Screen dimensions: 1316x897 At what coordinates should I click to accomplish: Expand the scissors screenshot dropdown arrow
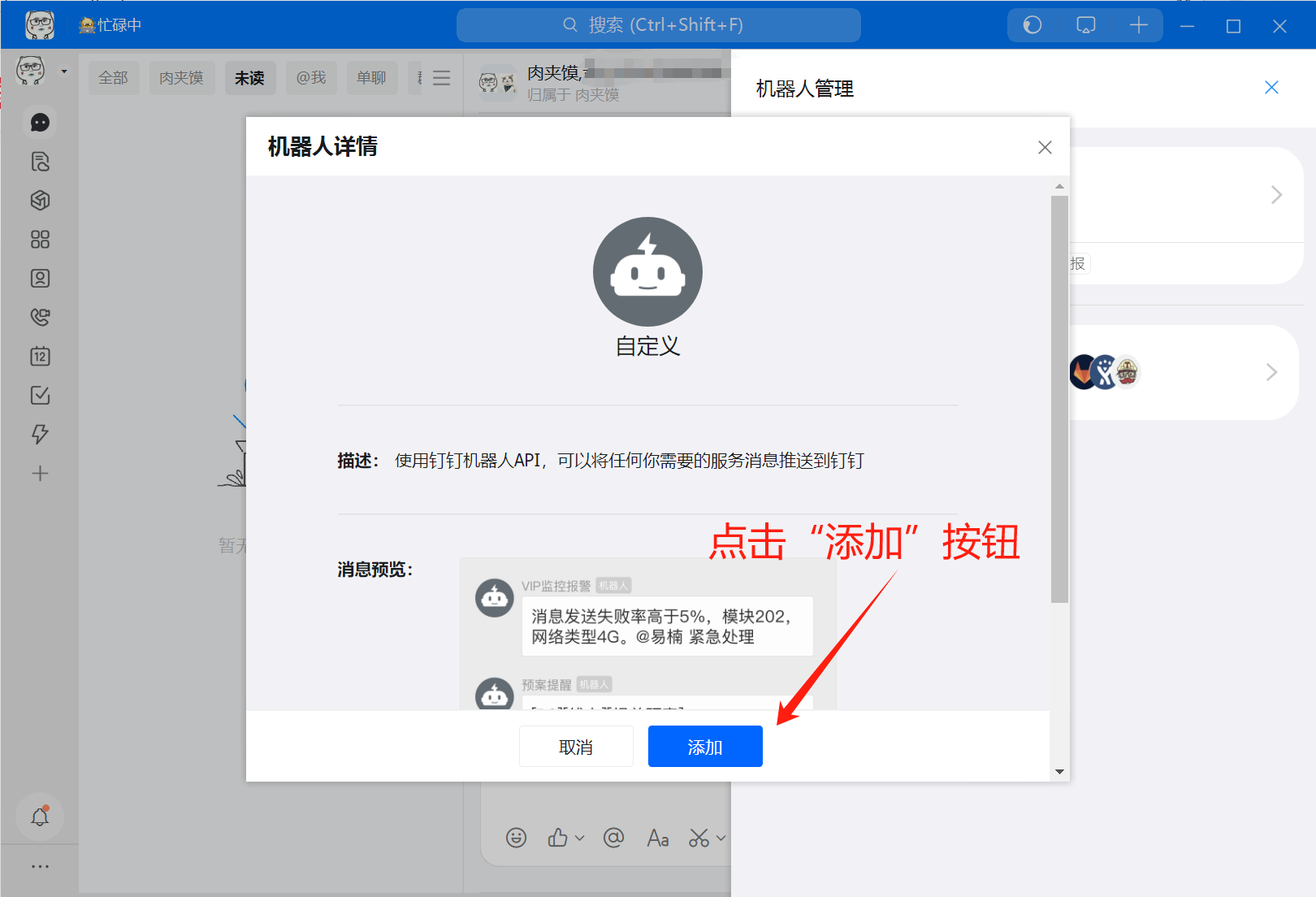coord(721,838)
